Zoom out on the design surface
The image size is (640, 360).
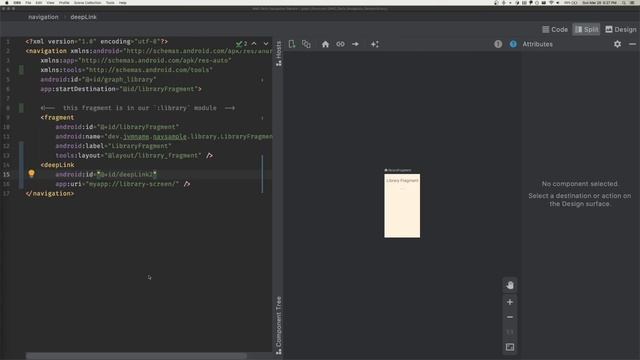pos(510,317)
